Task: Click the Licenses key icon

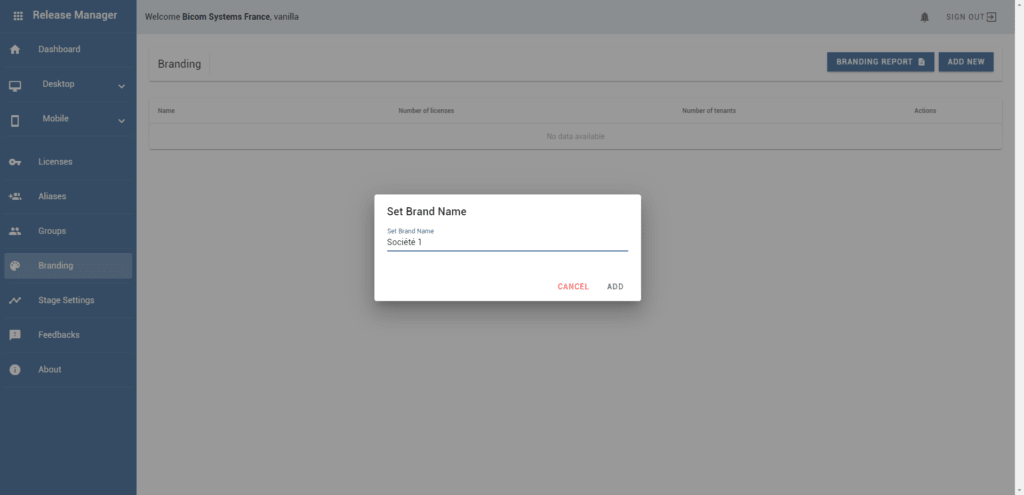Action: 15,162
